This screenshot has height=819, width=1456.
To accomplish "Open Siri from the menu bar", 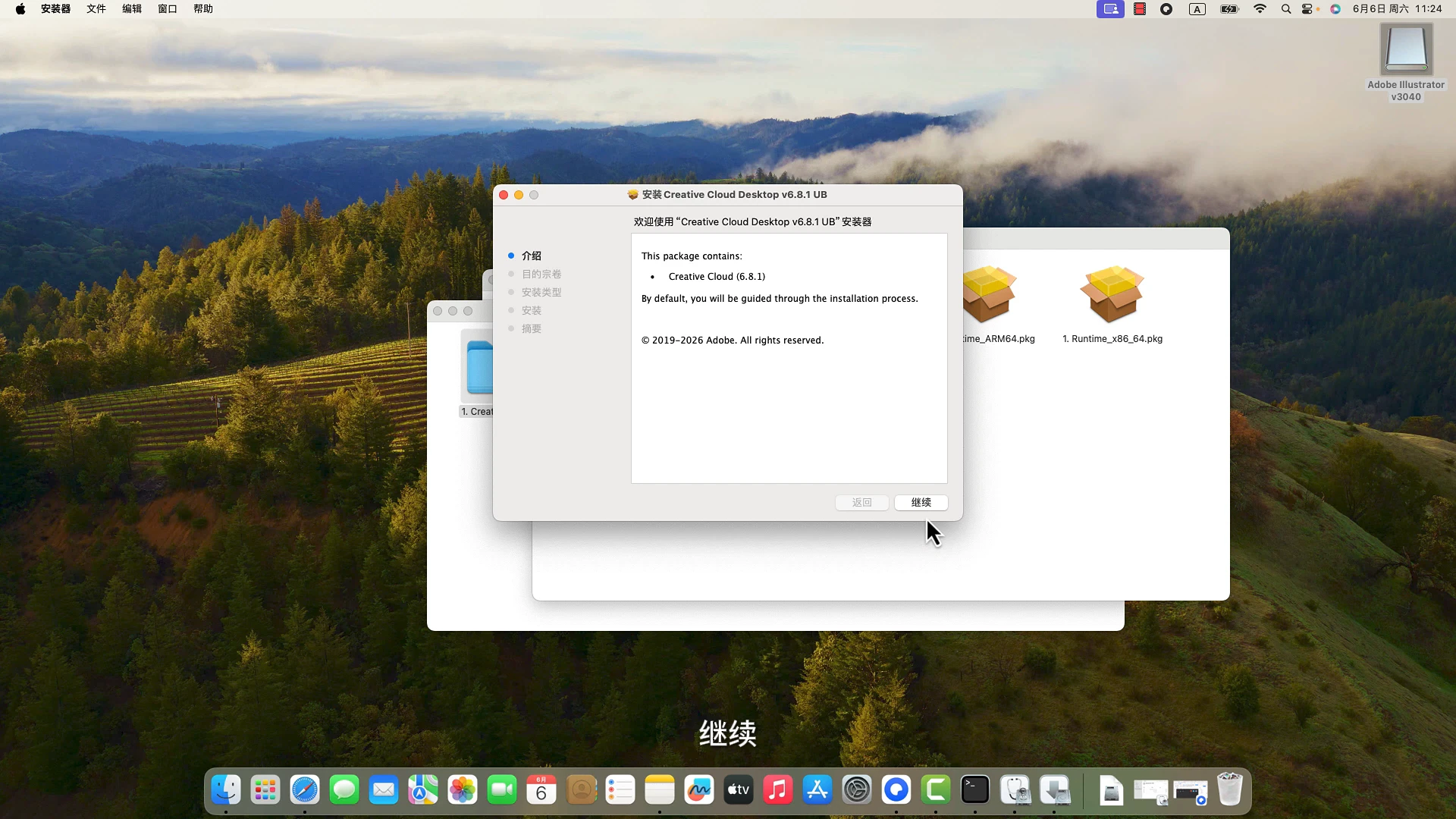I will tap(1335, 9).
